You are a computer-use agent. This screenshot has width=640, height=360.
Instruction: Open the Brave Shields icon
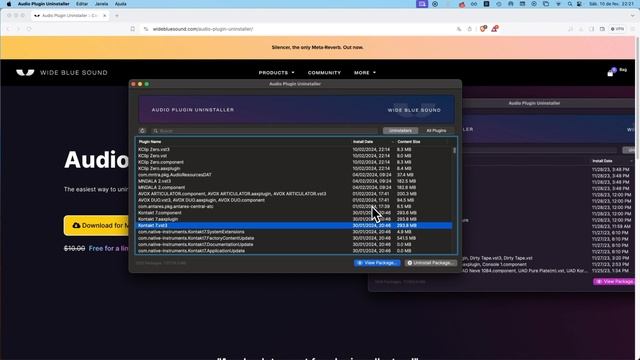point(483,29)
